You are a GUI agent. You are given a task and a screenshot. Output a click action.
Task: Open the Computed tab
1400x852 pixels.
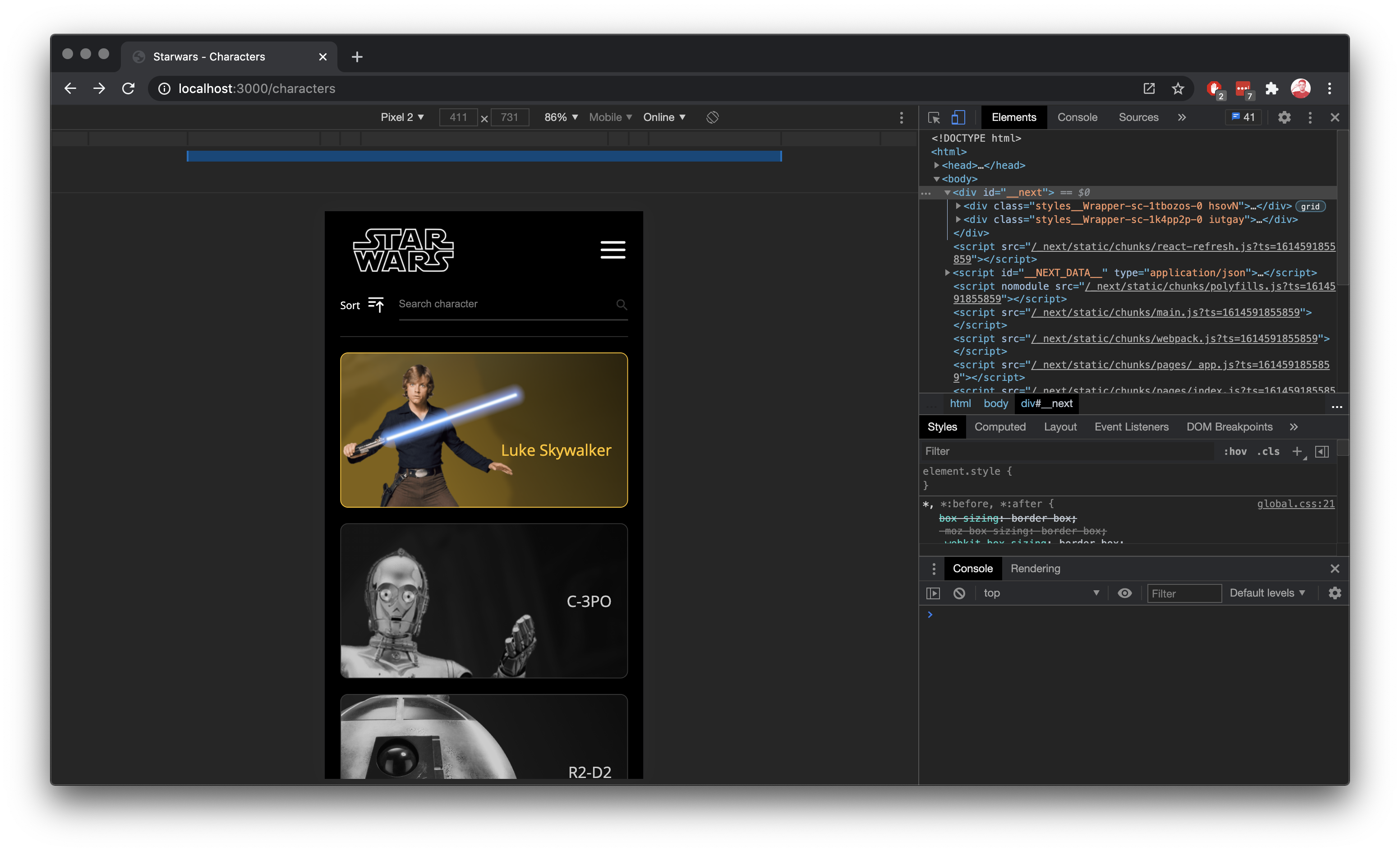[999, 427]
